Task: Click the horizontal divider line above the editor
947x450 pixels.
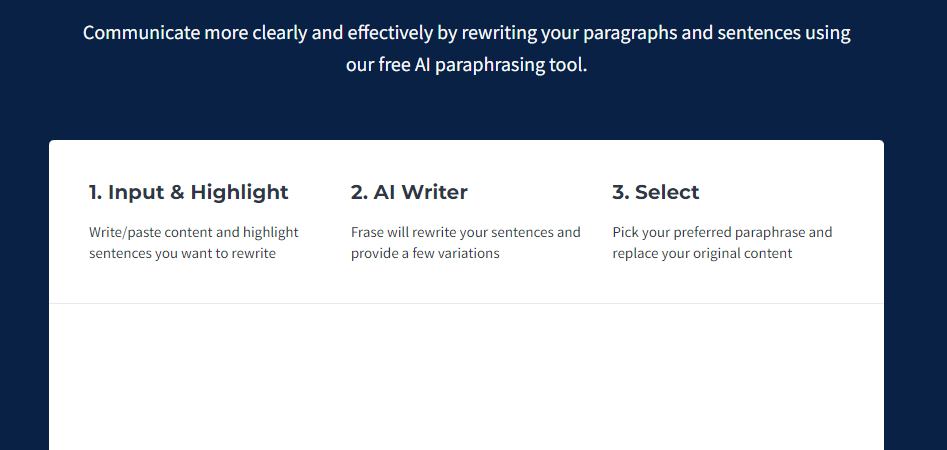Action: click(466, 304)
